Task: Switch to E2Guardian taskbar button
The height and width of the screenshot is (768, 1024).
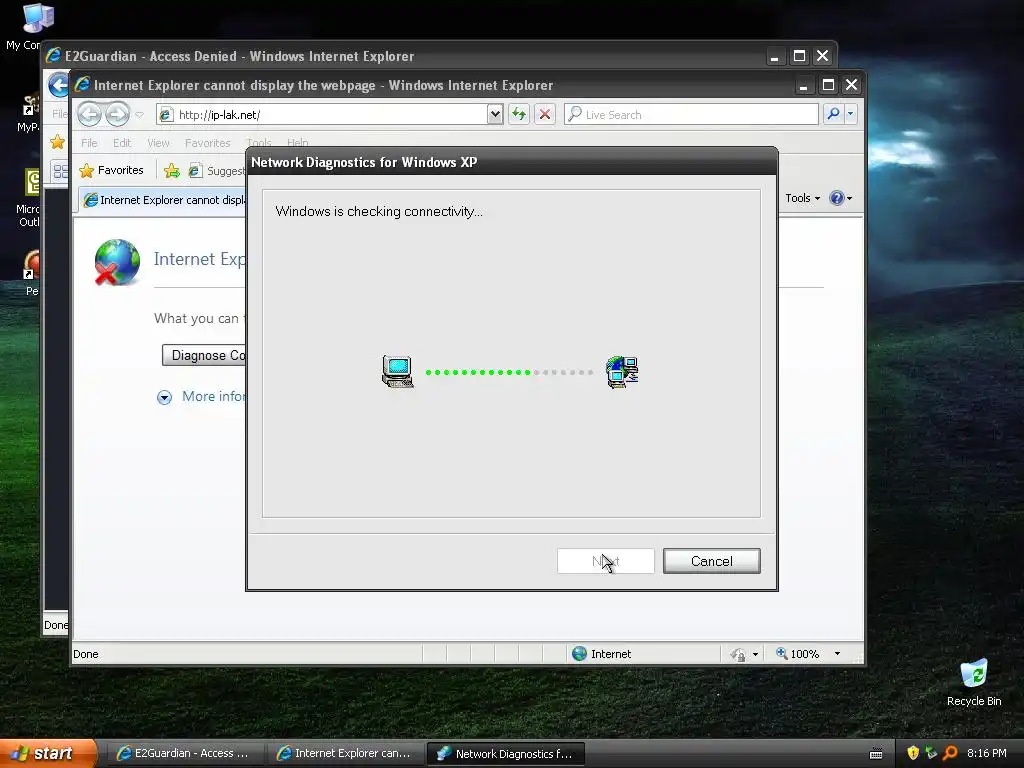Action: tap(184, 753)
